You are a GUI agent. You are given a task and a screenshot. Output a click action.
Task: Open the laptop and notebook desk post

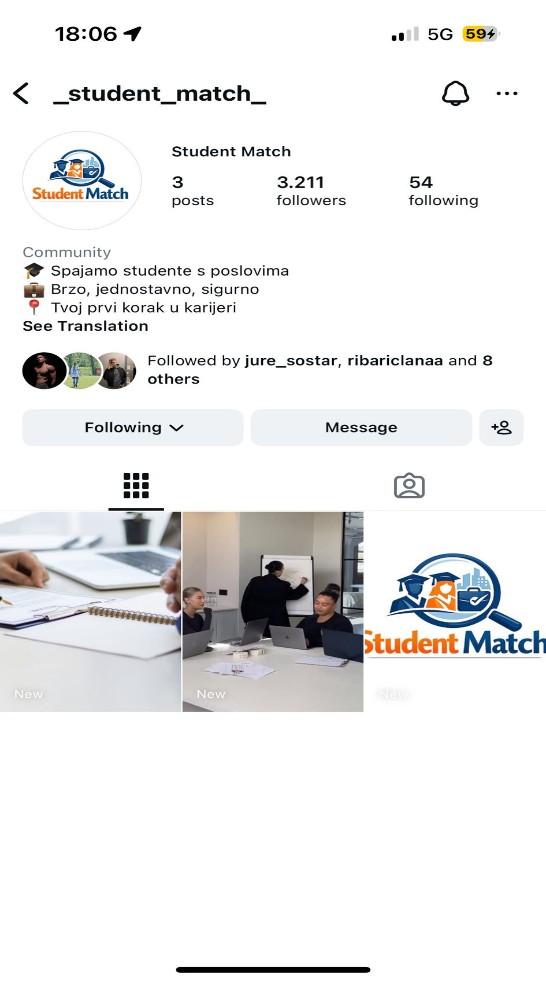coord(90,612)
